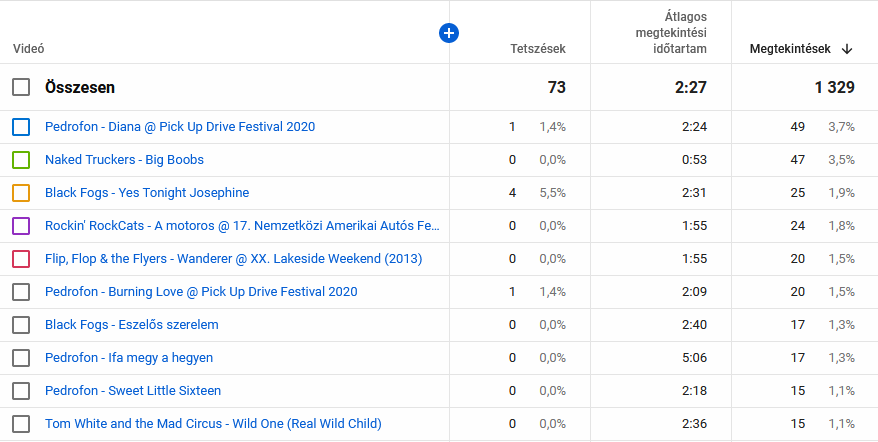Select checkbox for Black Fogs - Eszelős szerelem
The height and width of the screenshot is (442, 878).
point(21,325)
